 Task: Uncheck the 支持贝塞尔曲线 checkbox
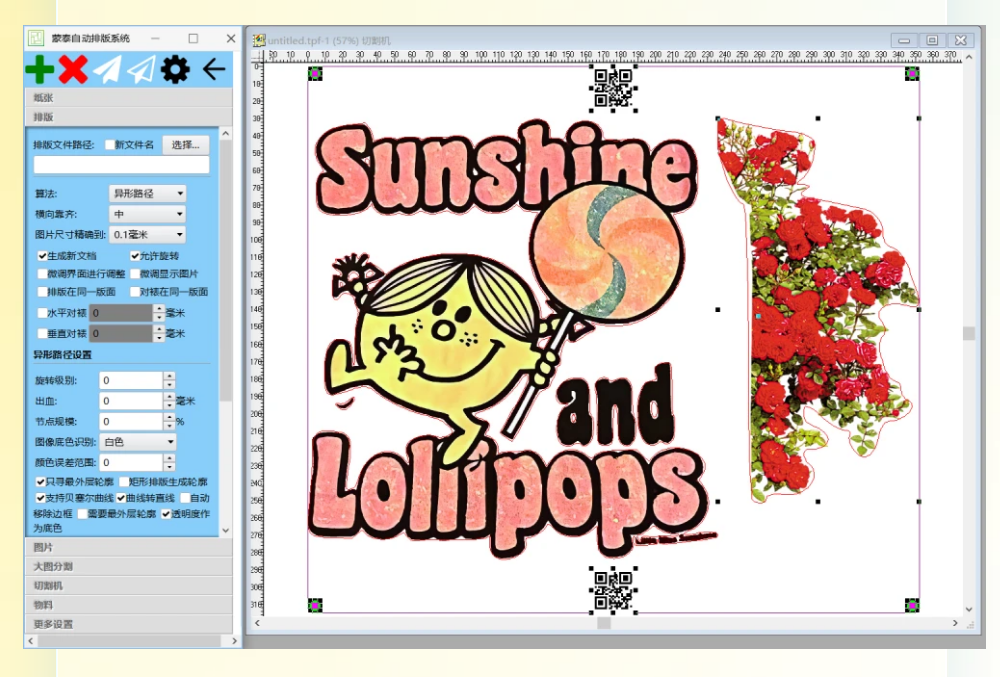click(x=40, y=498)
